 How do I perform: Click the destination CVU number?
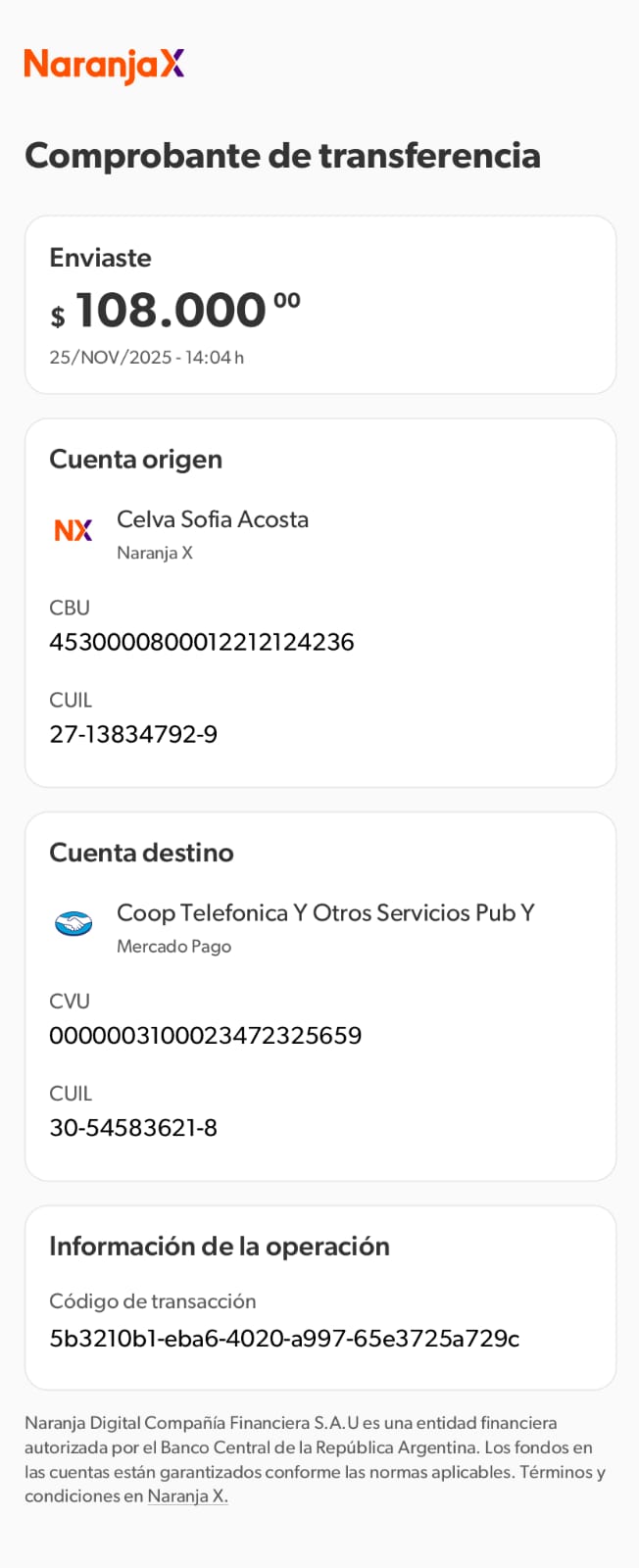coord(206,1036)
